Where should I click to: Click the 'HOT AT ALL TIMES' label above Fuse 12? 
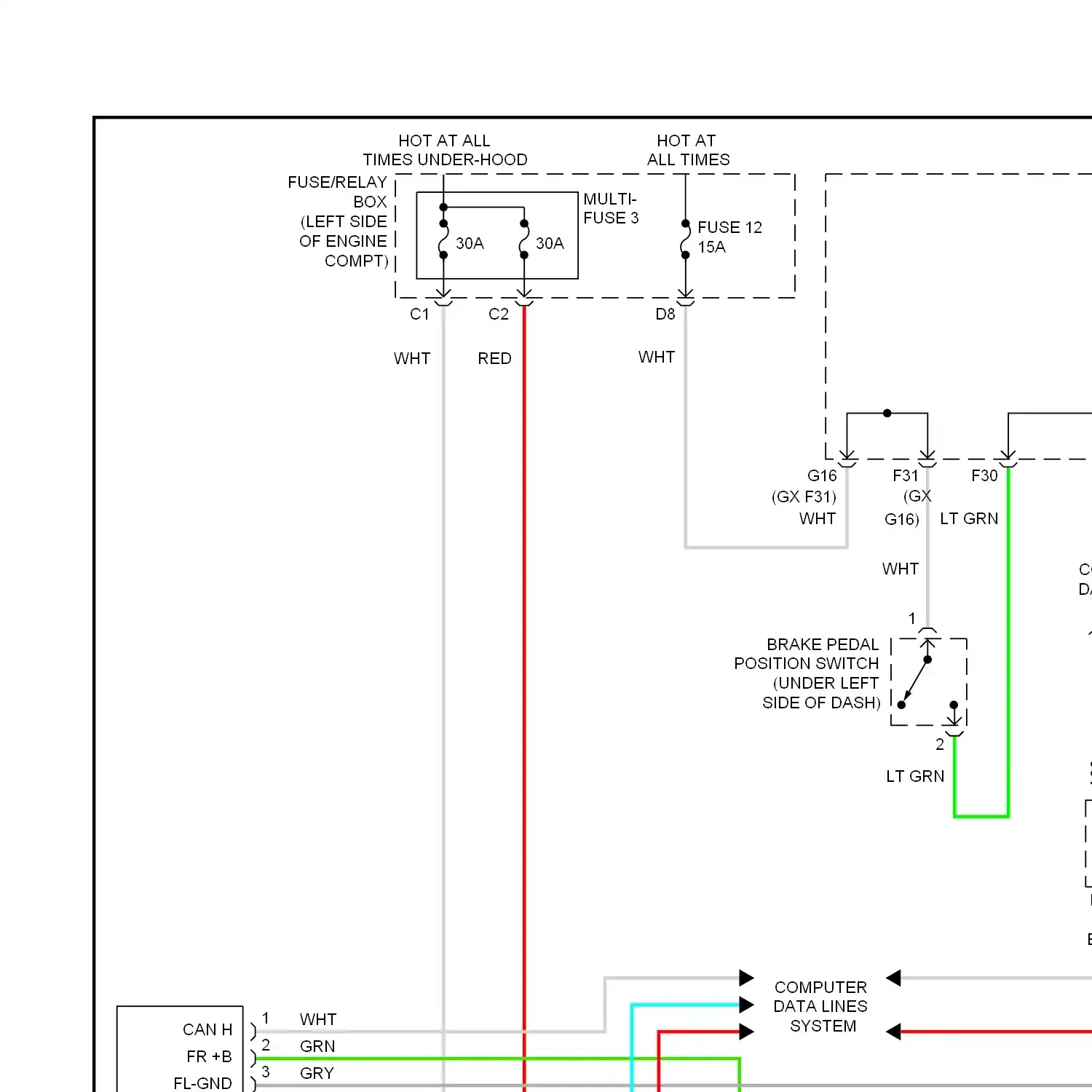(688, 150)
